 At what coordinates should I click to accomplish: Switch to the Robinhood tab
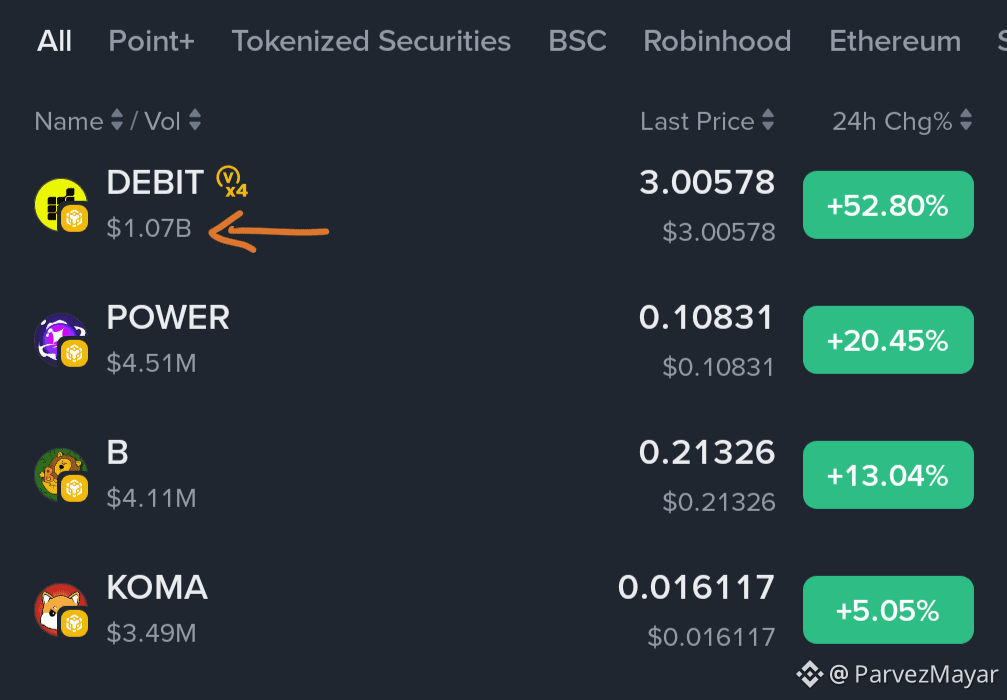pyautogui.click(x=717, y=41)
